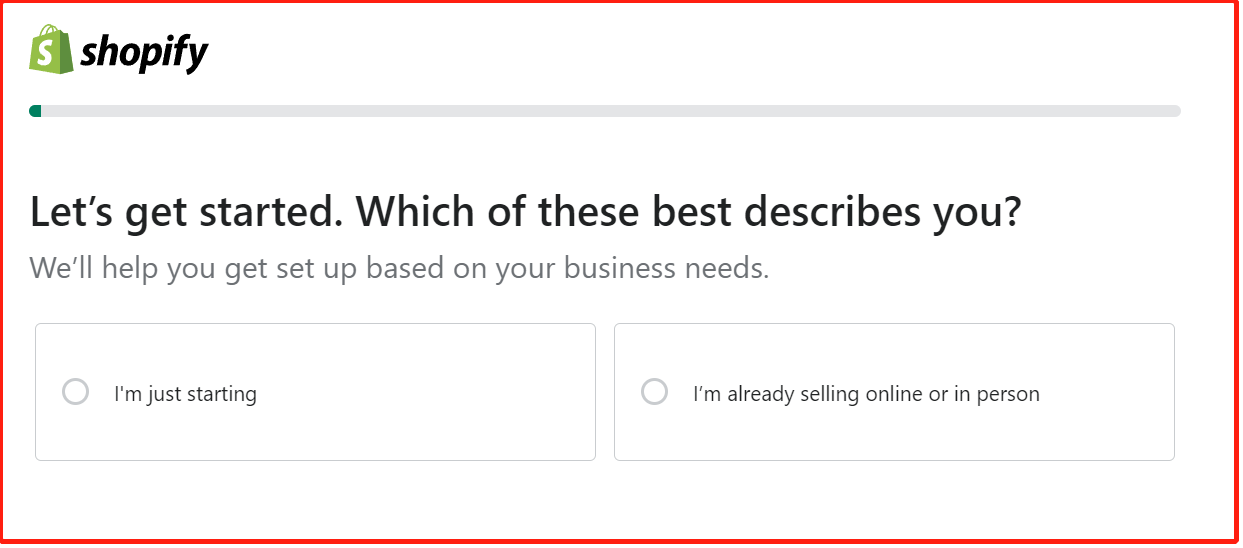Click the "I'm just starting" label text
This screenshot has width=1243, height=548.
pos(185,394)
